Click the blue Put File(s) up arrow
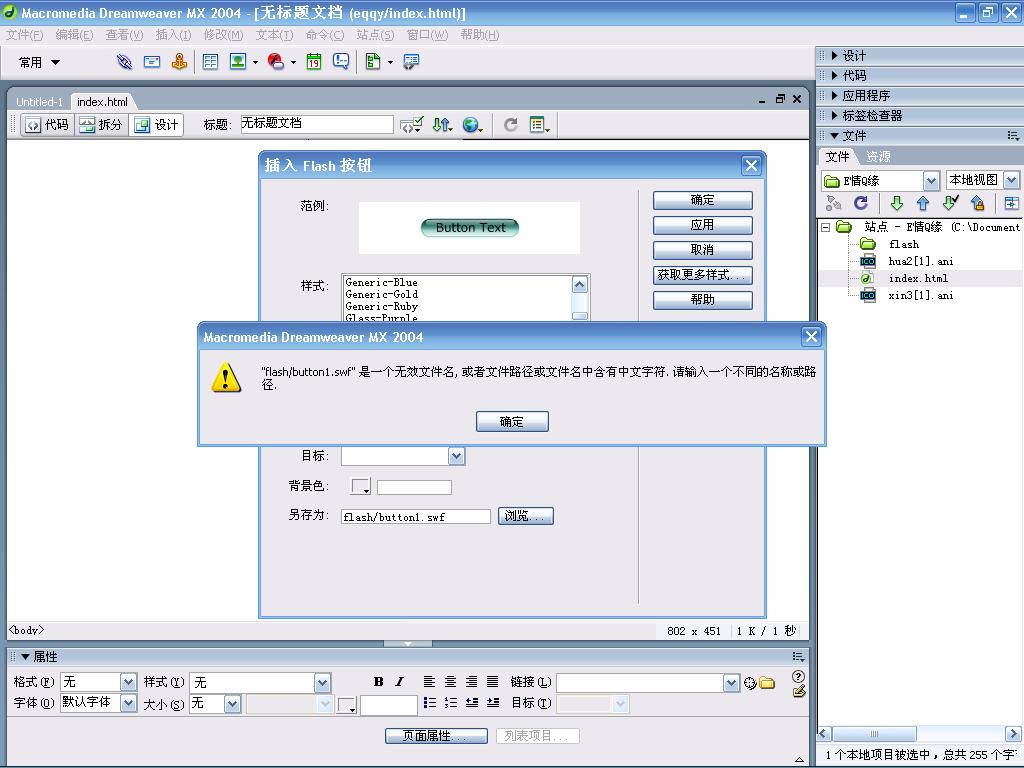Screen dimensions: 1024x768 923,203
